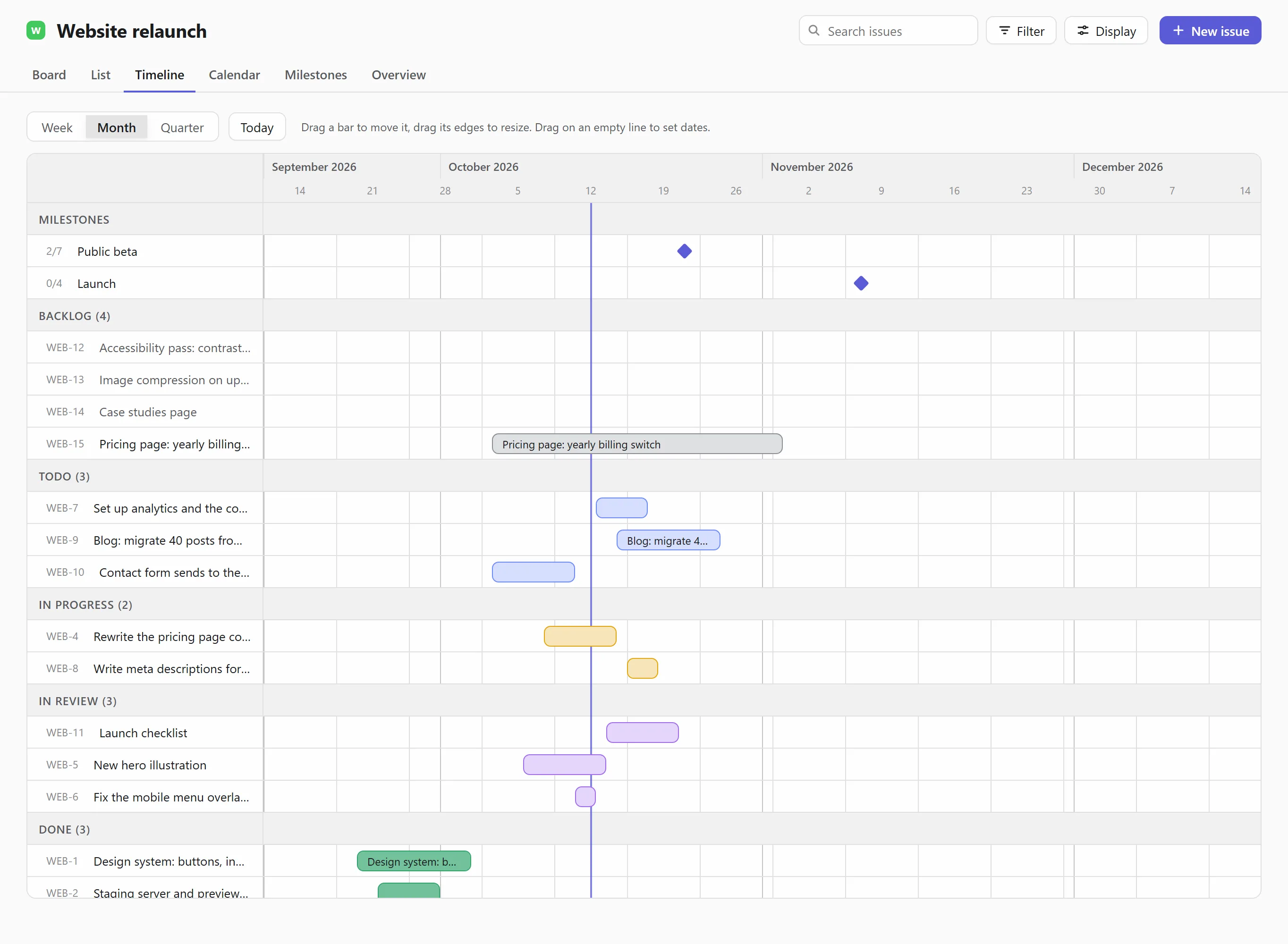Select the orange WEB-8 meta descriptions bar
Screen dimensions: 1288x944
coord(642,668)
